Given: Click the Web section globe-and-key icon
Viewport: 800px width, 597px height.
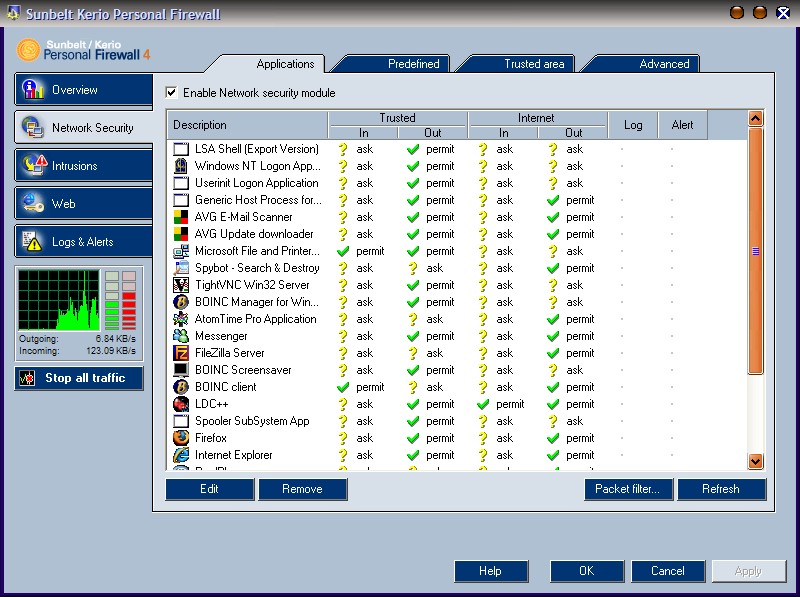Looking at the screenshot, I should 33,203.
